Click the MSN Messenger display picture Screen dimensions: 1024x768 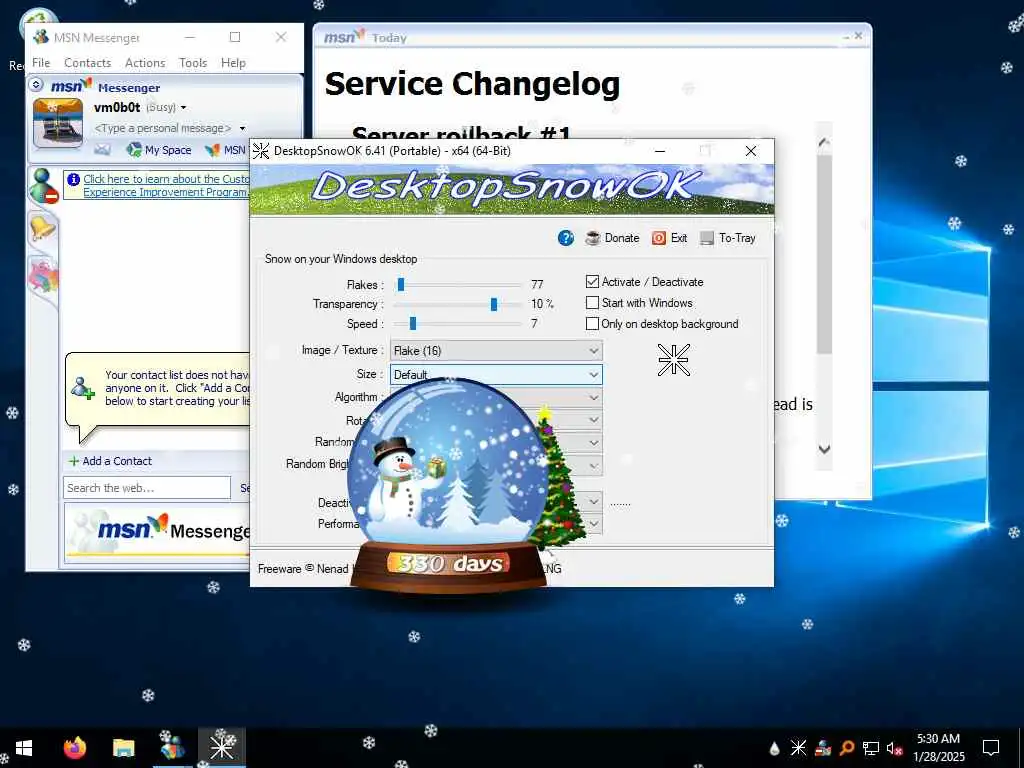[x=57, y=123]
